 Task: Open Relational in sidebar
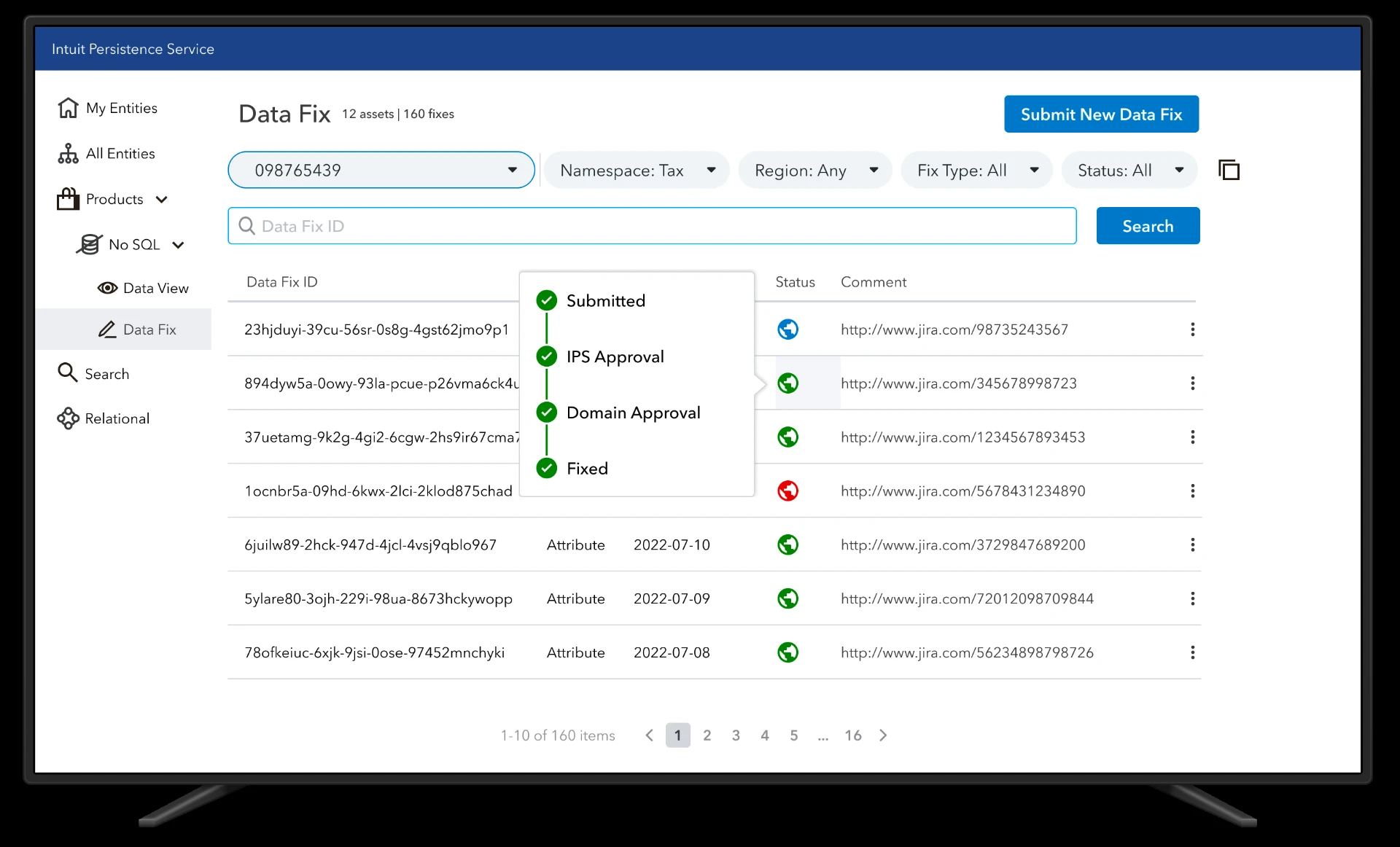(117, 418)
